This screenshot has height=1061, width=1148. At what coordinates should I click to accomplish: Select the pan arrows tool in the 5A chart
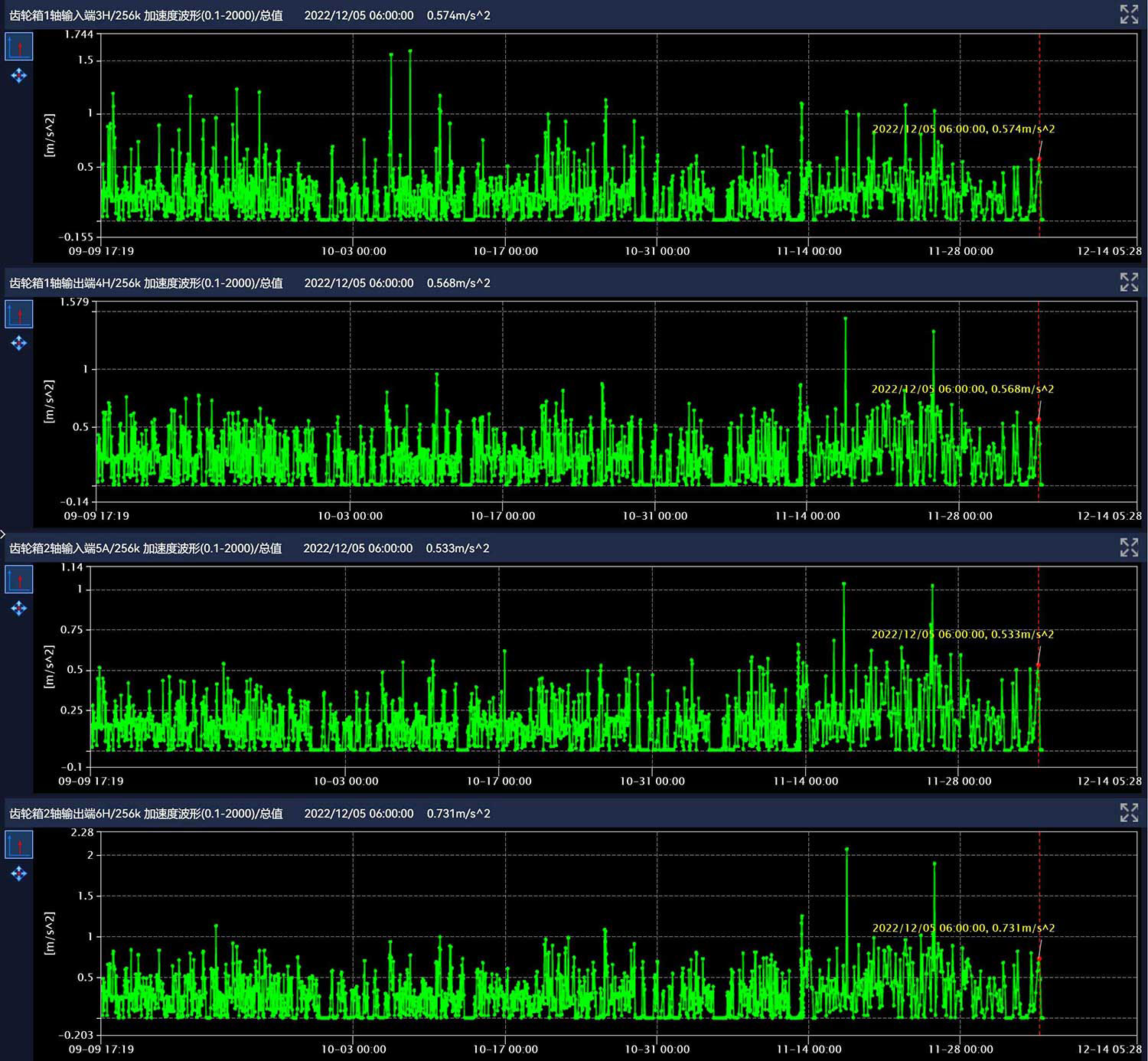click(x=19, y=609)
